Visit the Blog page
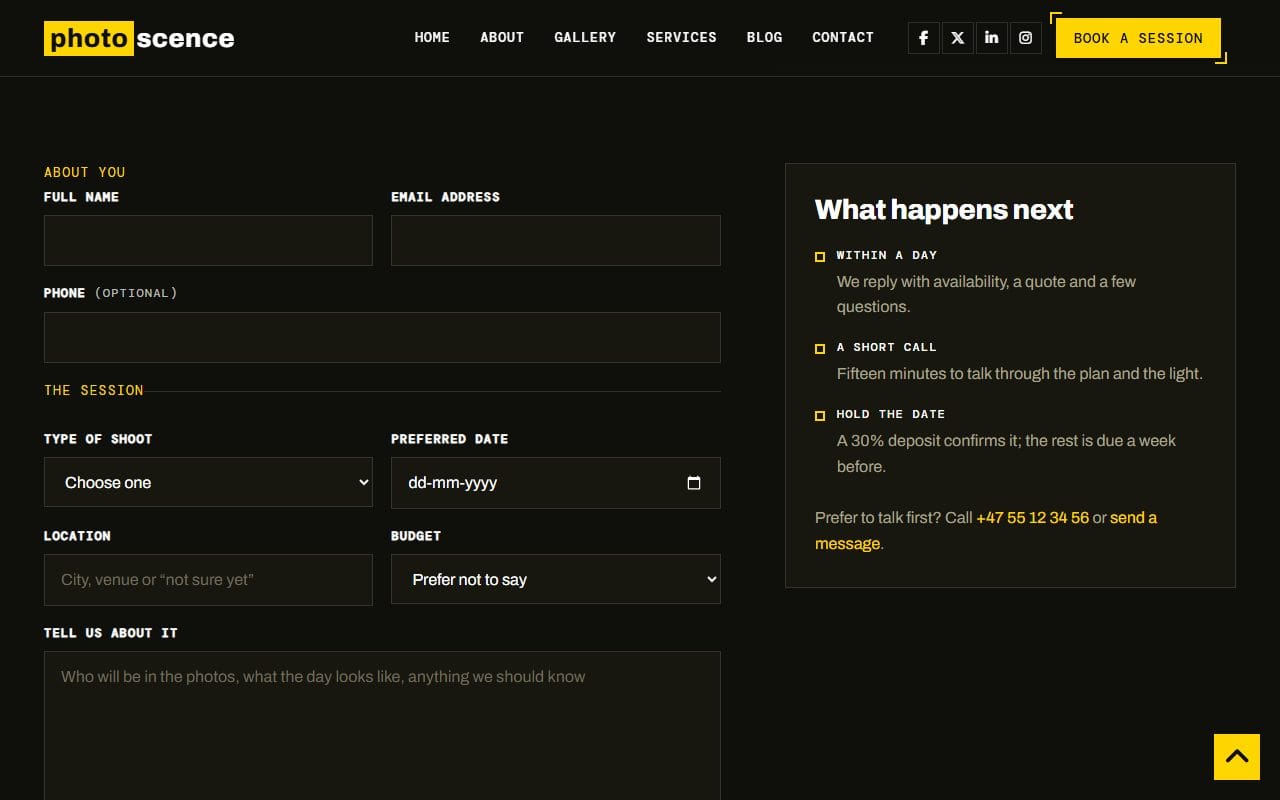This screenshot has width=1280, height=800. [x=764, y=37]
